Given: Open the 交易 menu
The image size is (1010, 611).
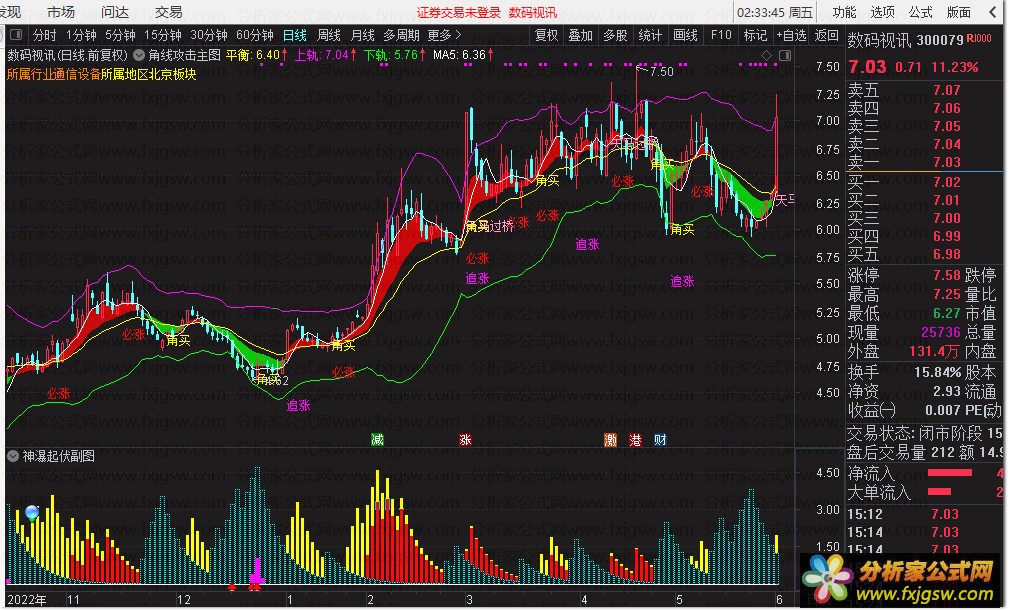Looking at the screenshot, I should coord(168,12).
